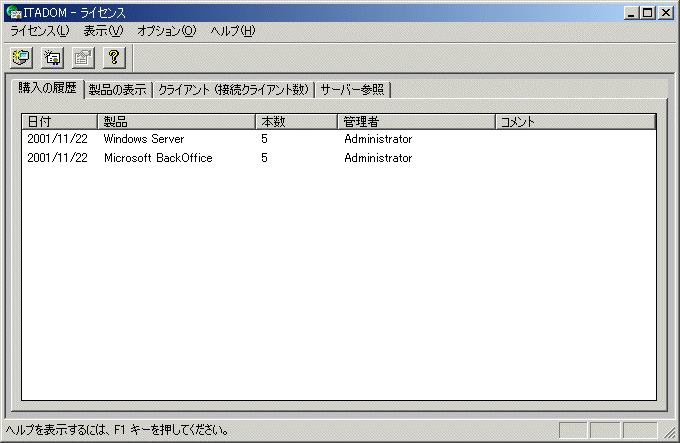Click Administrator in the Windows Server row

pos(378,139)
